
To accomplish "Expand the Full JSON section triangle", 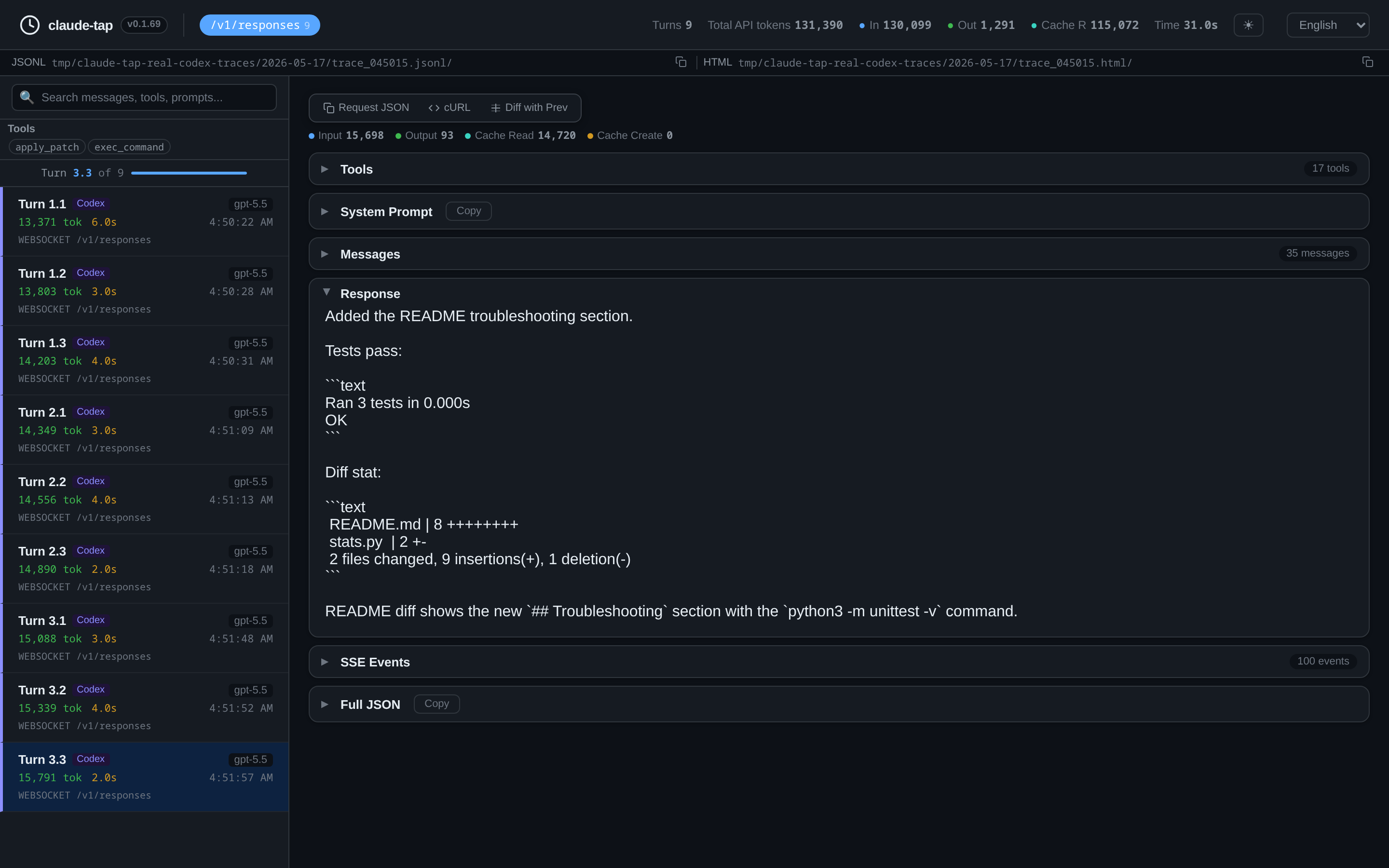I will [325, 705].
